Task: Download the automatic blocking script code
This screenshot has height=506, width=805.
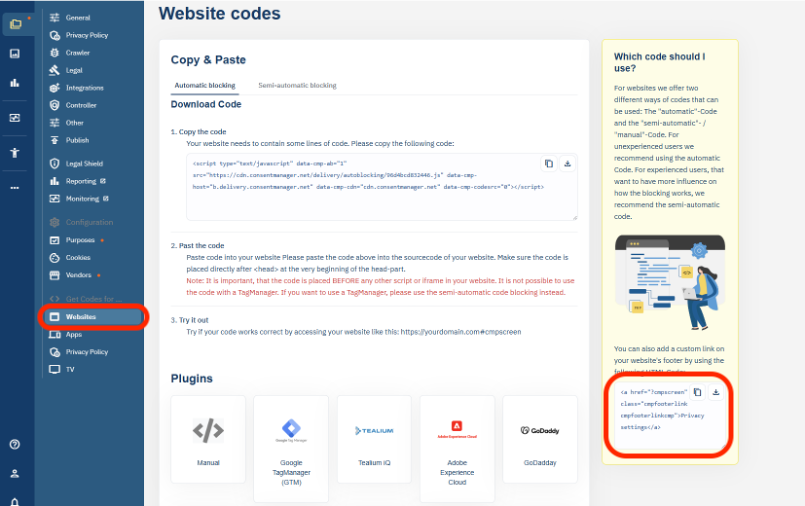Action: [567, 164]
